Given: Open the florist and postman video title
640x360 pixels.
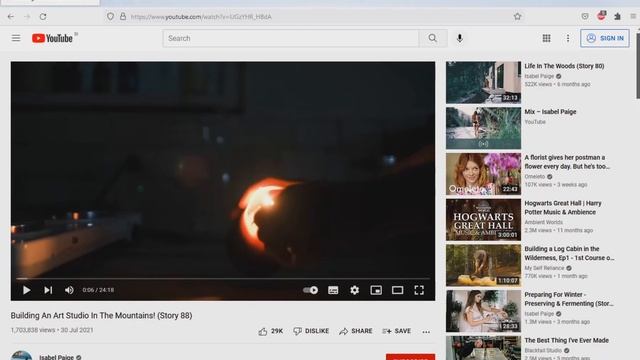Looking at the screenshot, I should point(567,162).
